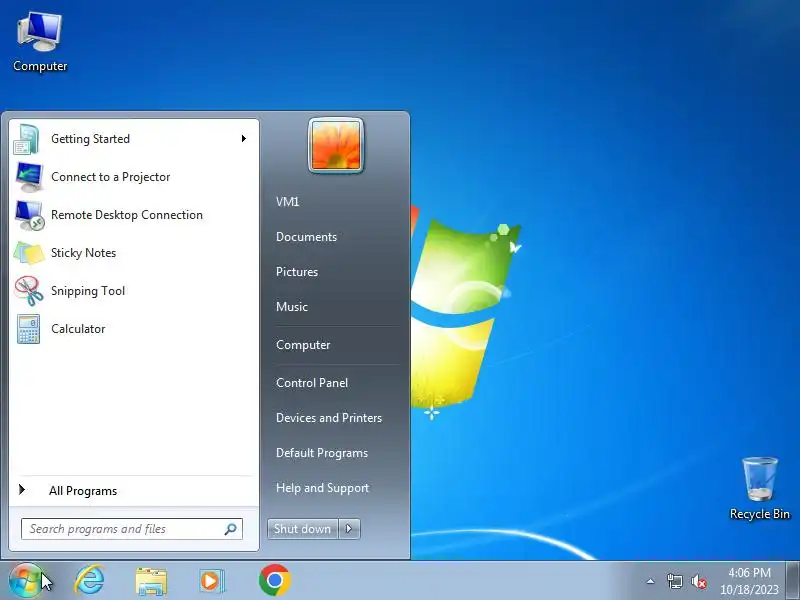This screenshot has height=600, width=800.
Task: Open Devices and Printers
Action: pos(329,418)
